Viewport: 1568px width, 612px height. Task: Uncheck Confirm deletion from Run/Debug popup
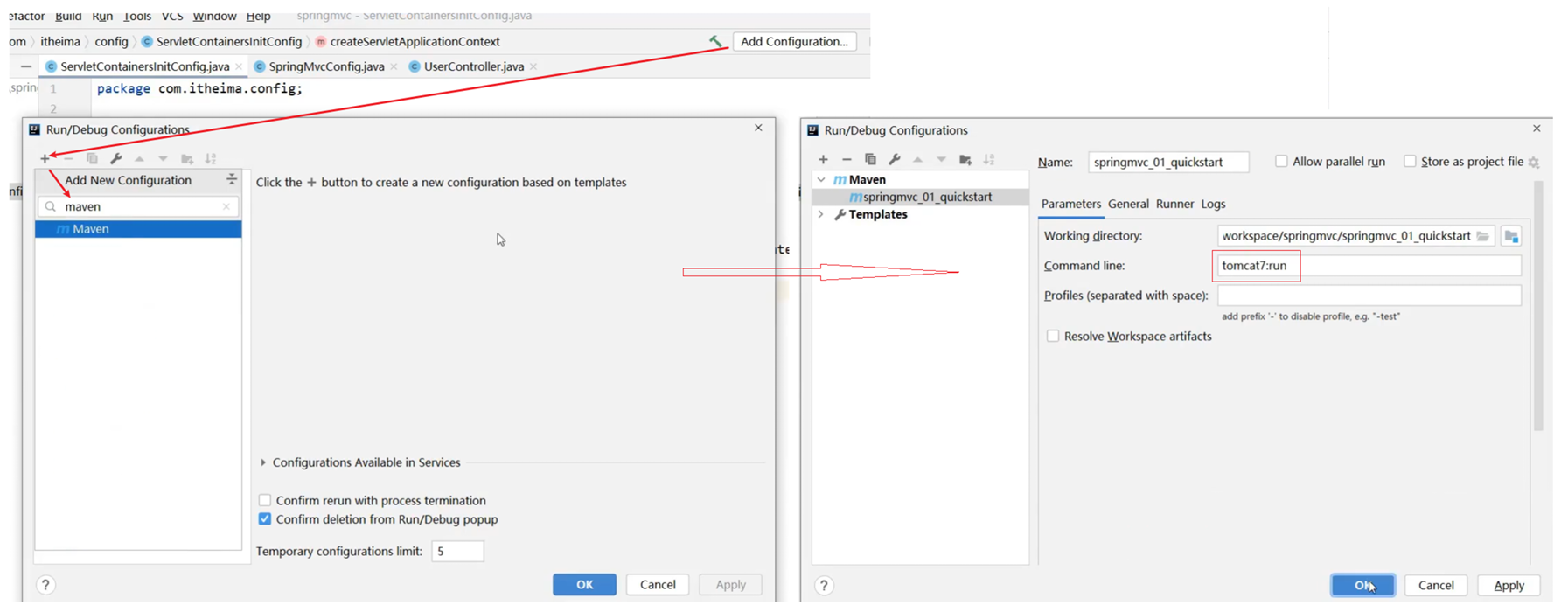[265, 519]
